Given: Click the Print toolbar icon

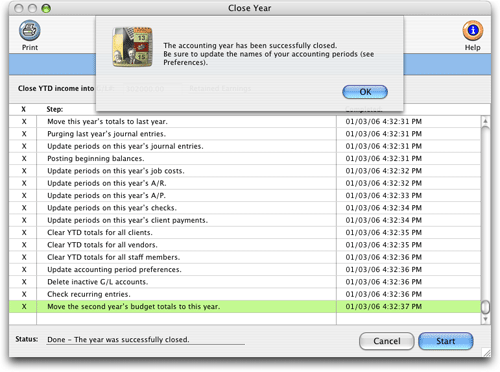Looking at the screenshot, I should click(x=30, y=31).
